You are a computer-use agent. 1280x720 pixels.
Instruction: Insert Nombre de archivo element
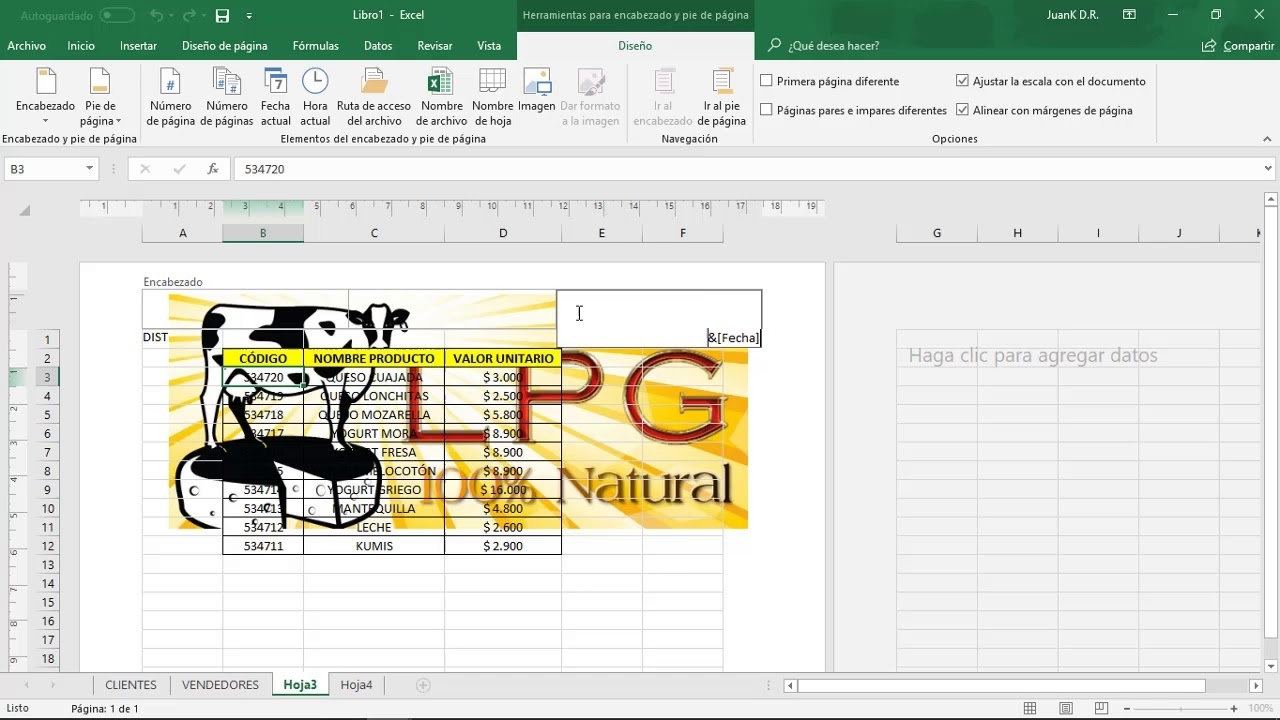pyautogui.click(x=441, y=97)
